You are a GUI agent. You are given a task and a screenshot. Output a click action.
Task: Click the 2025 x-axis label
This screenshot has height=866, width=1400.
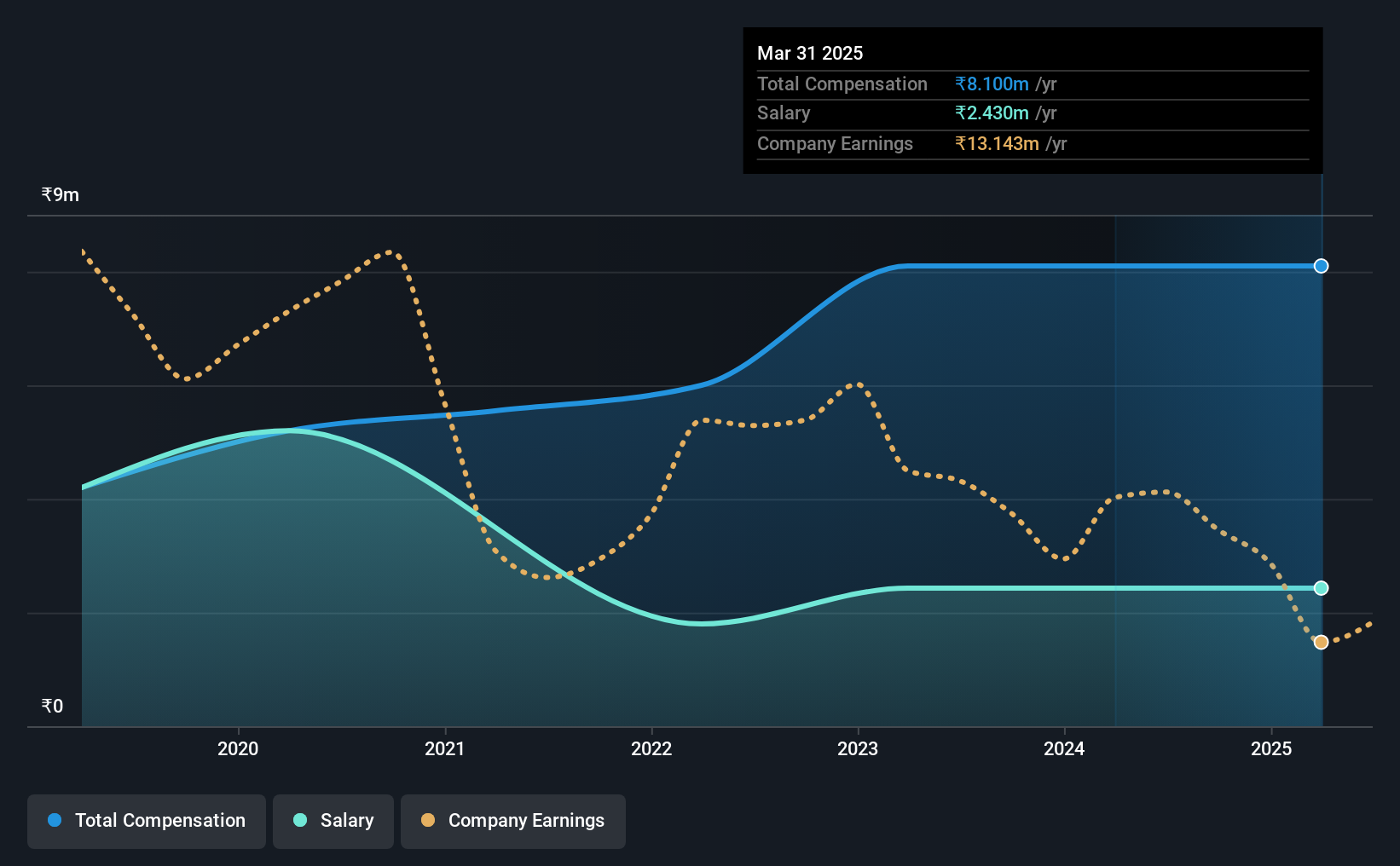pyautogui.click(x=1271, y=748)
